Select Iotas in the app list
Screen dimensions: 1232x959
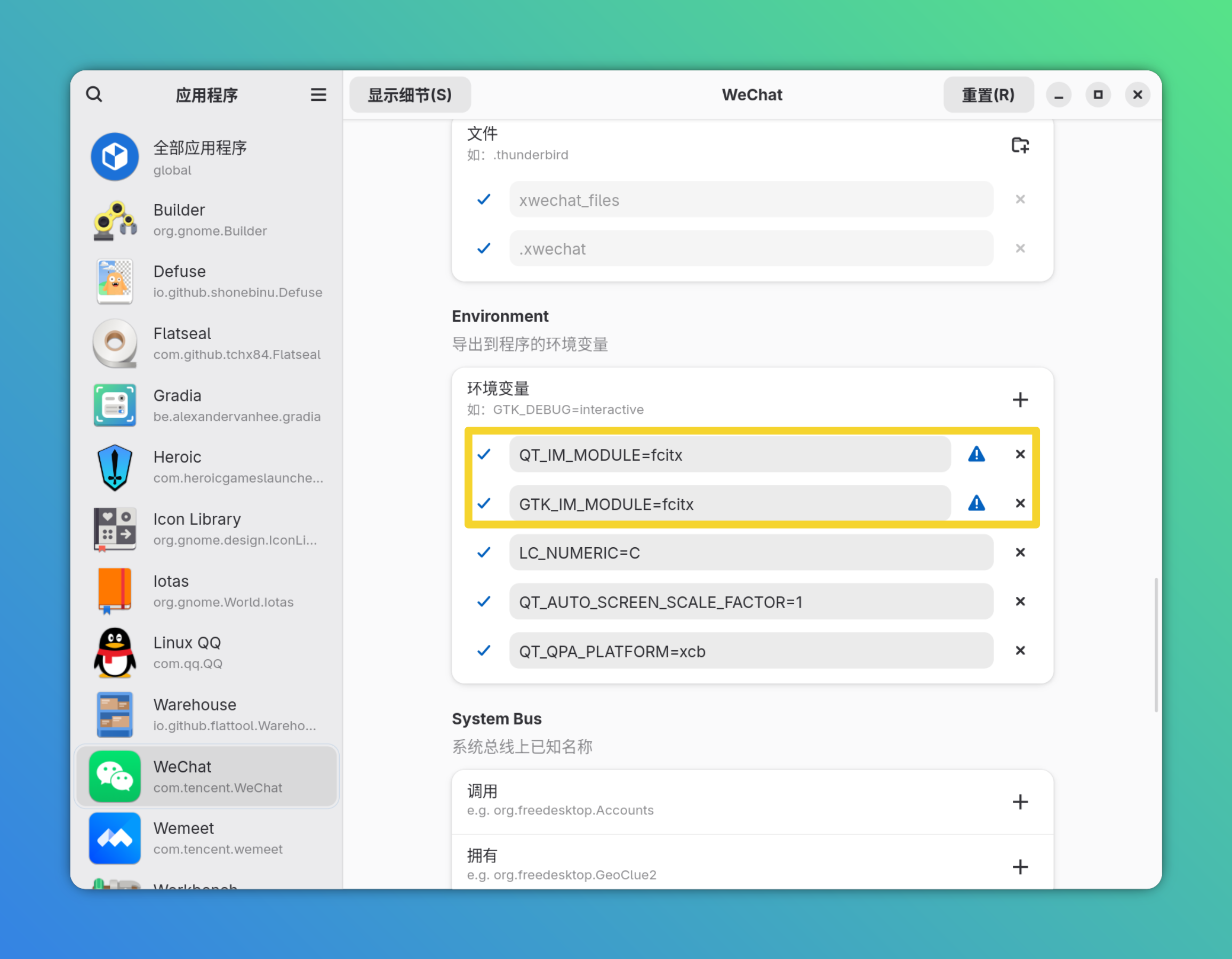[206, 590]
